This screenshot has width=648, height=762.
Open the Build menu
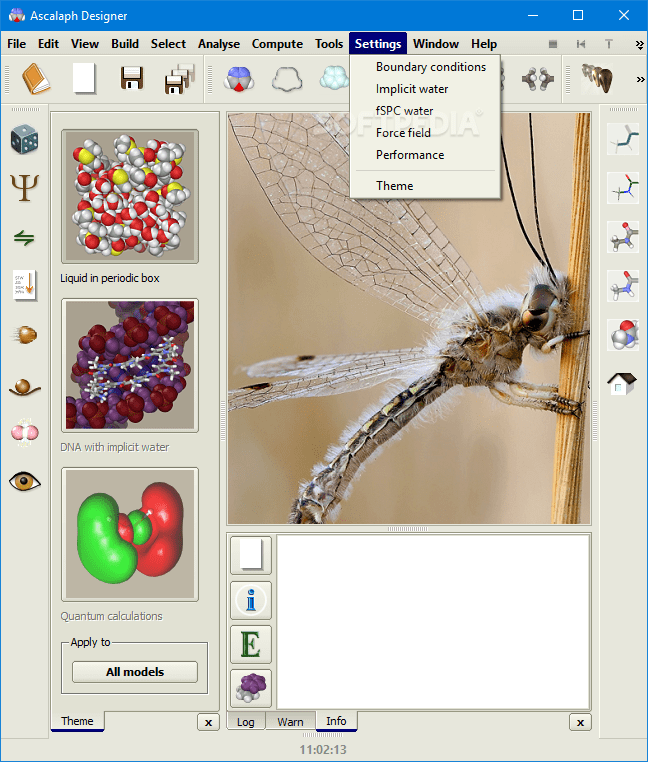(x=125, y=44)
